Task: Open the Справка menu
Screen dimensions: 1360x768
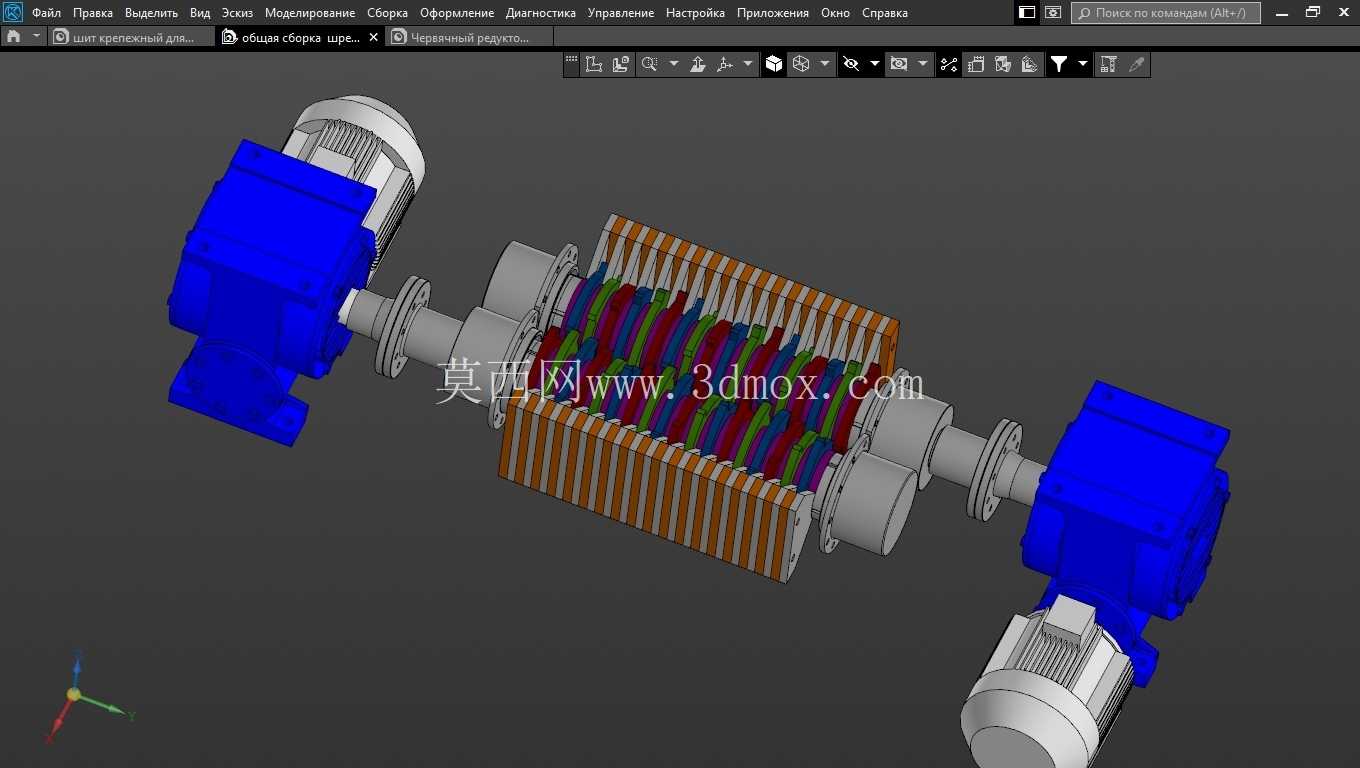Action: click(x=885, y=13)
